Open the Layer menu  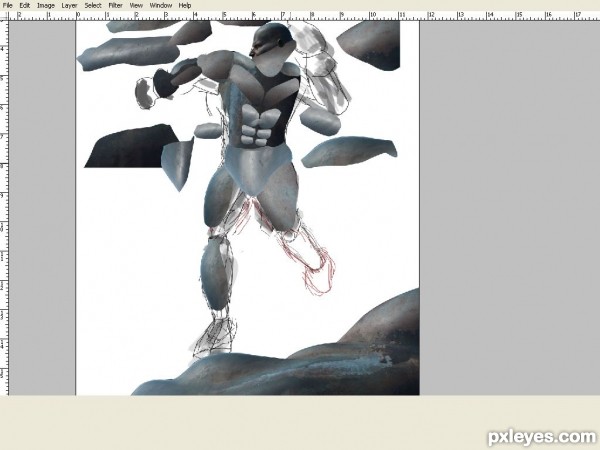pyautogui.click(x=69, y=5)
